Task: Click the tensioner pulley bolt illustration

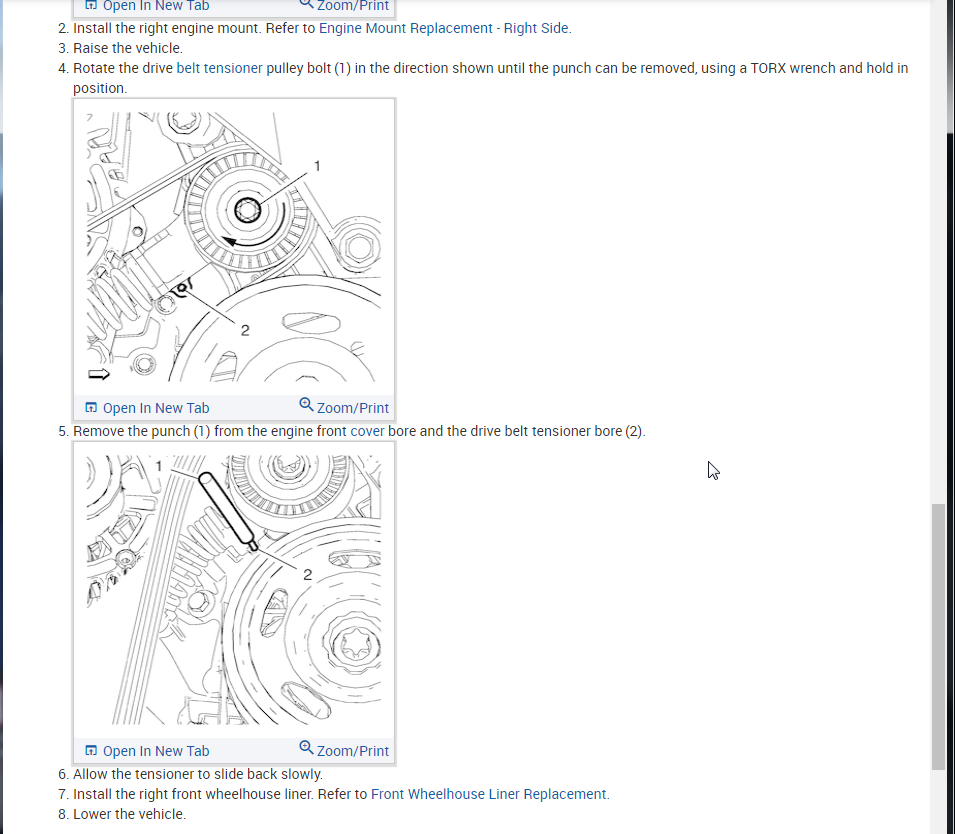Action: [x=234, y=247]
